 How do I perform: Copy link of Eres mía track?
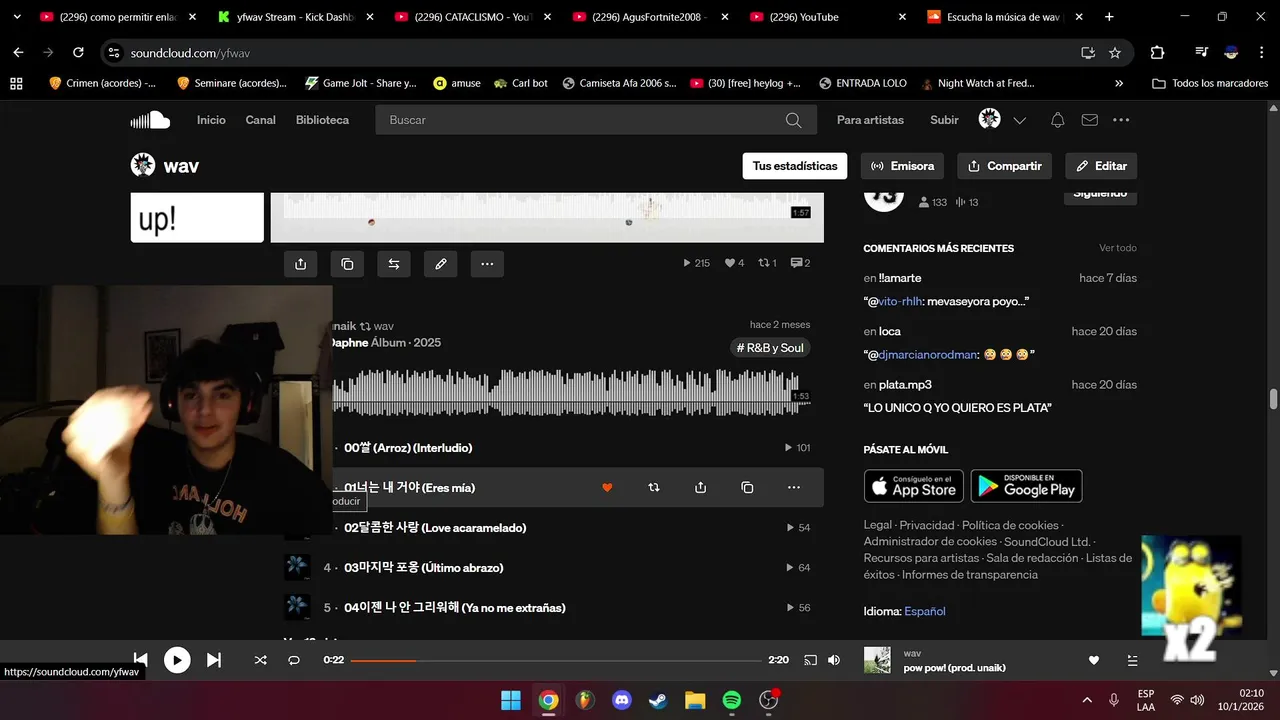(747, 488)
